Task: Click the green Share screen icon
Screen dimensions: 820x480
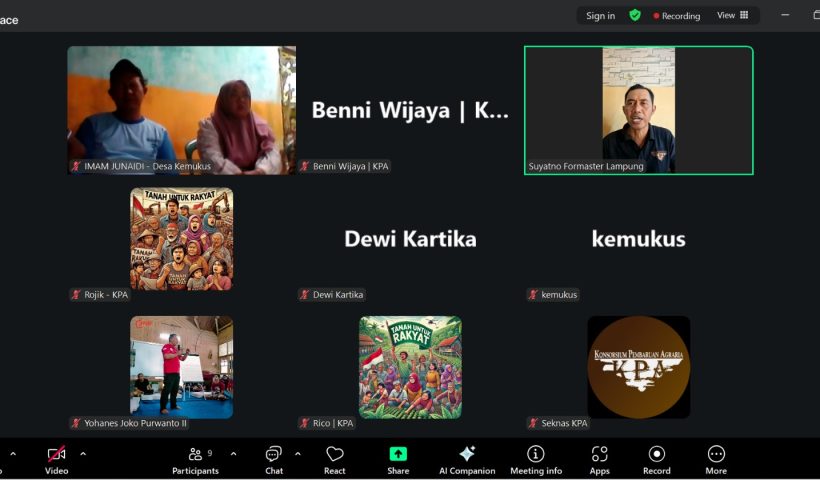Action: tap(398, 454)
